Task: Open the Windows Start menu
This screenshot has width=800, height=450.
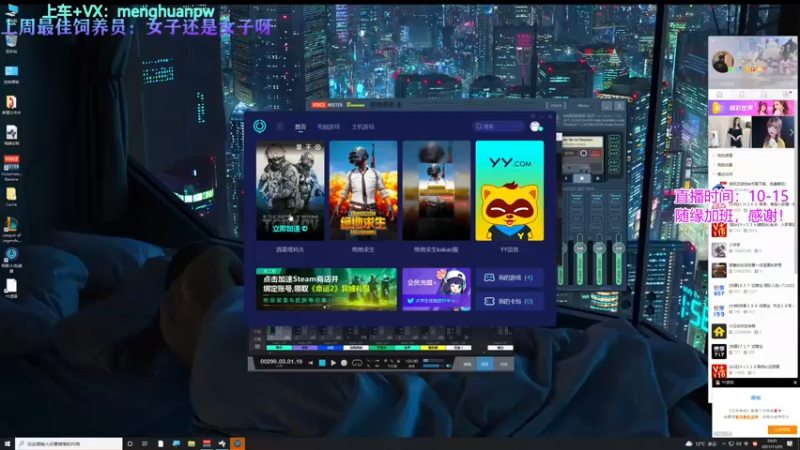Action: click(x=7, y=444)
